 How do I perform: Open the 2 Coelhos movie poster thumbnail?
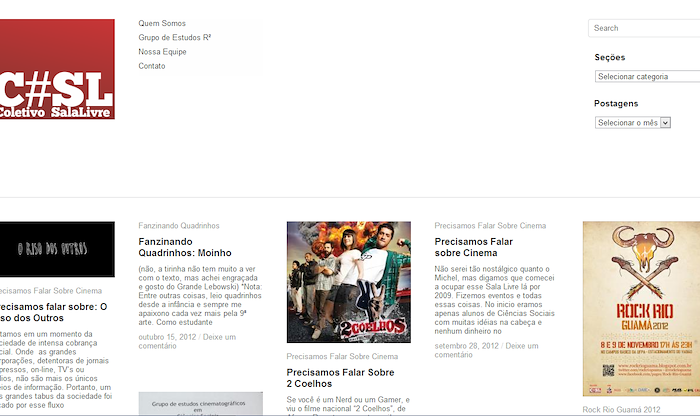(349, 282)
